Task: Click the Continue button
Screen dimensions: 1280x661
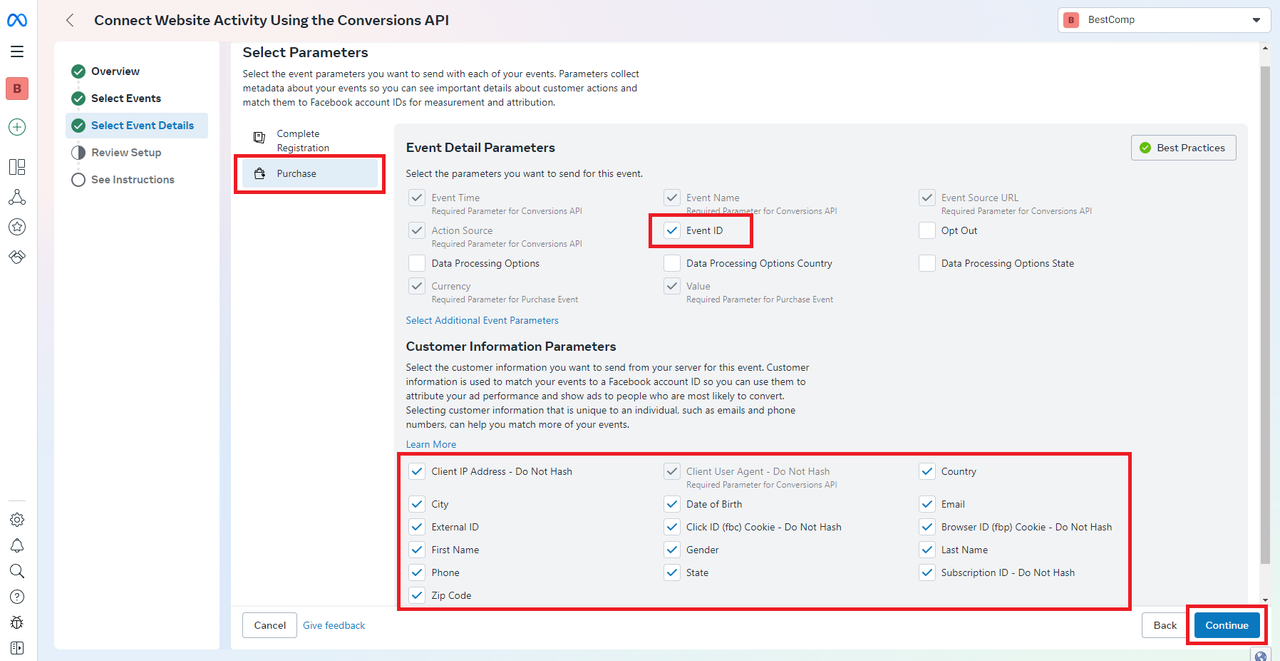Action: tap(1227, 625)
